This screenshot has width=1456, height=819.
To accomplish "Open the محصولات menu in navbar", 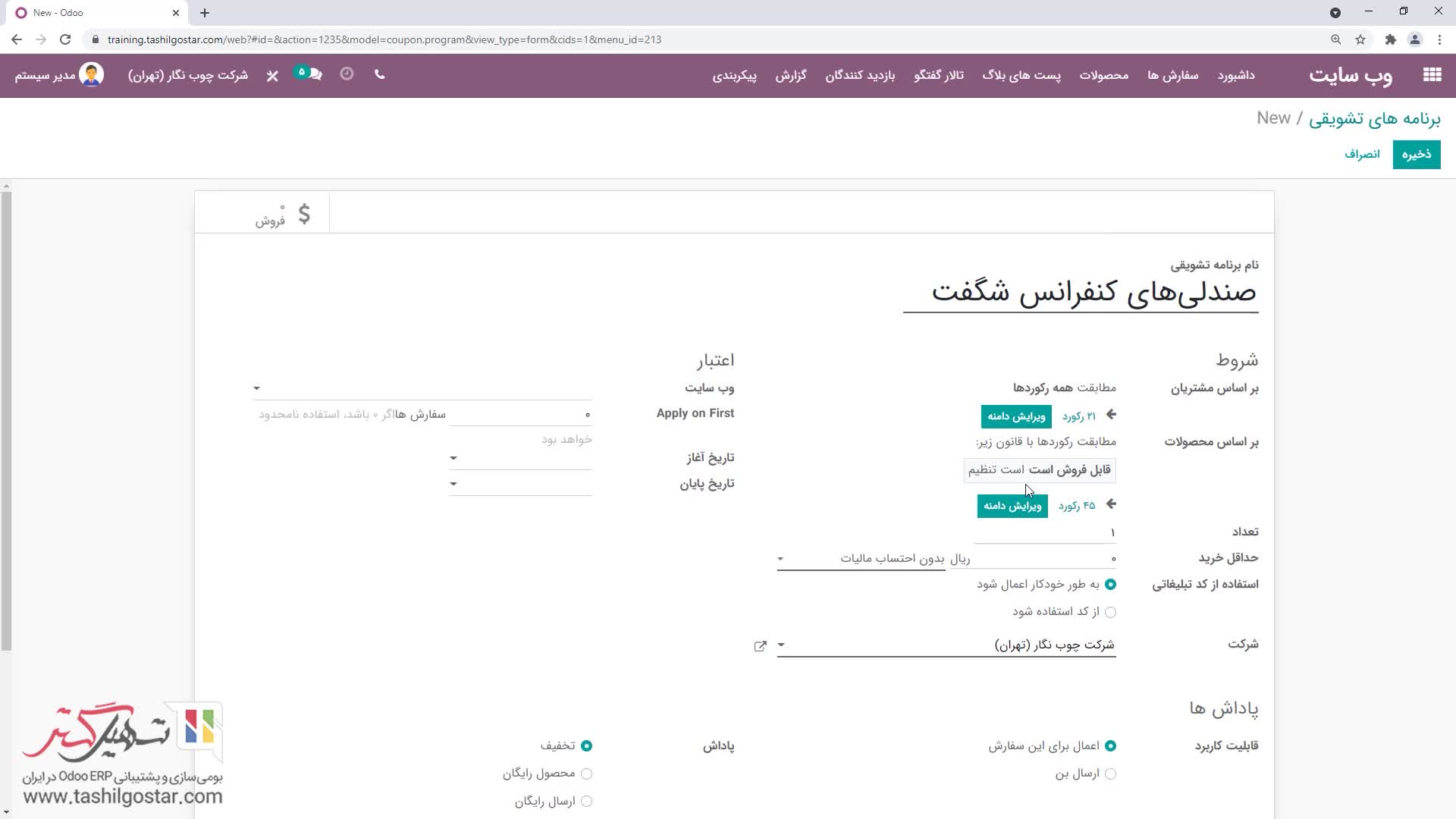I will [x=1103, y=75].
